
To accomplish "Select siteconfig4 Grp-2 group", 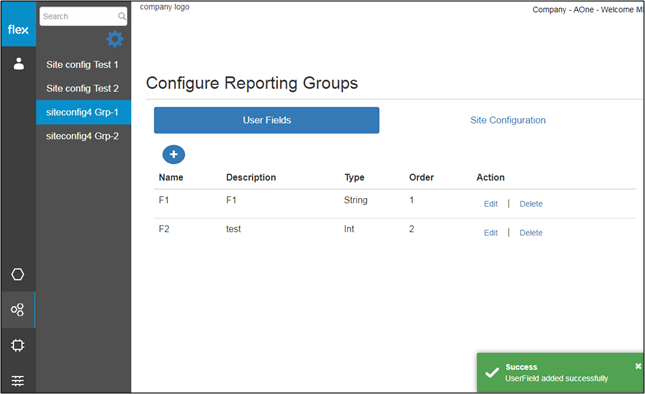I will click(x=82, y=136).
